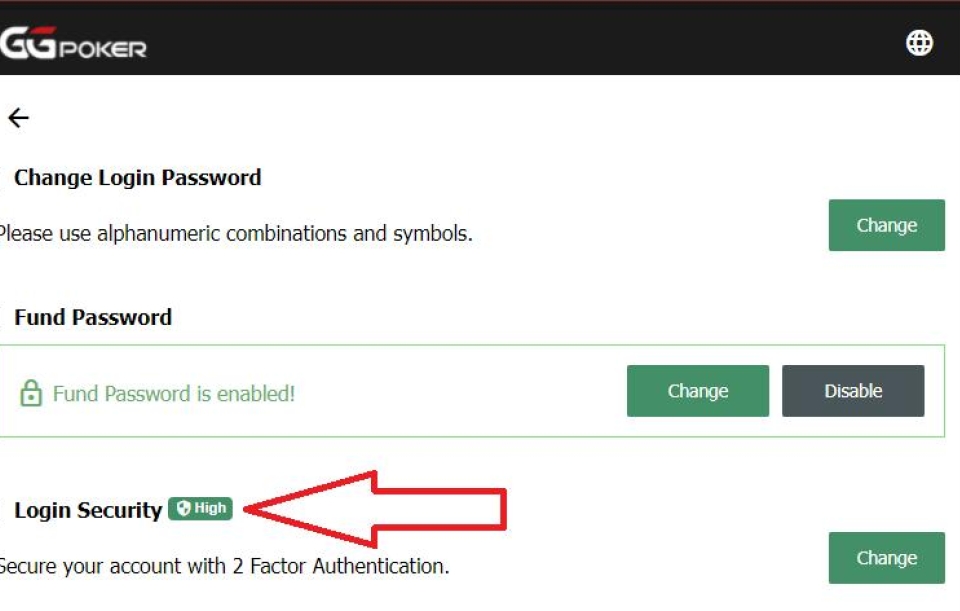Change the login password
This screenshot has height=611, width=960.
[x=887, y=225]
